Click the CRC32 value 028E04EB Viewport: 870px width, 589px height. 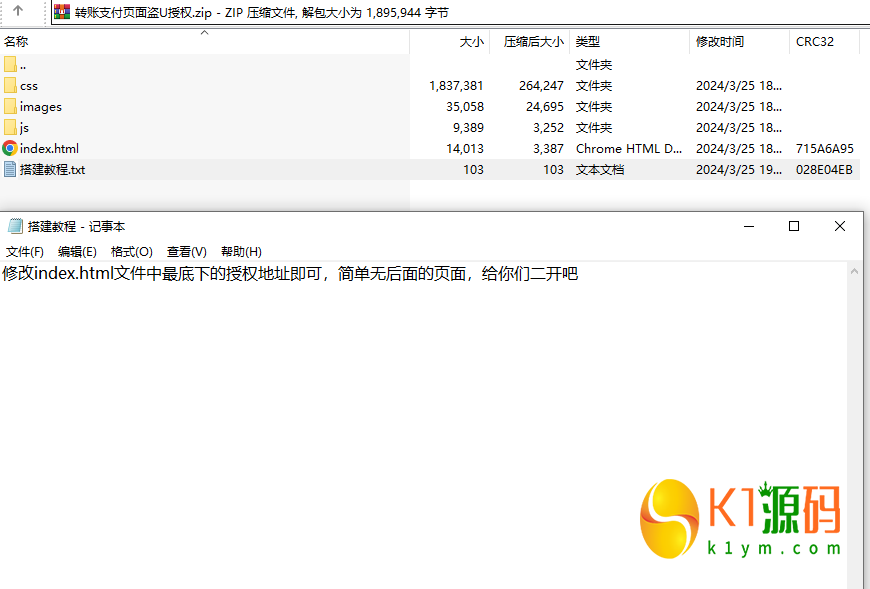[824, 170]
